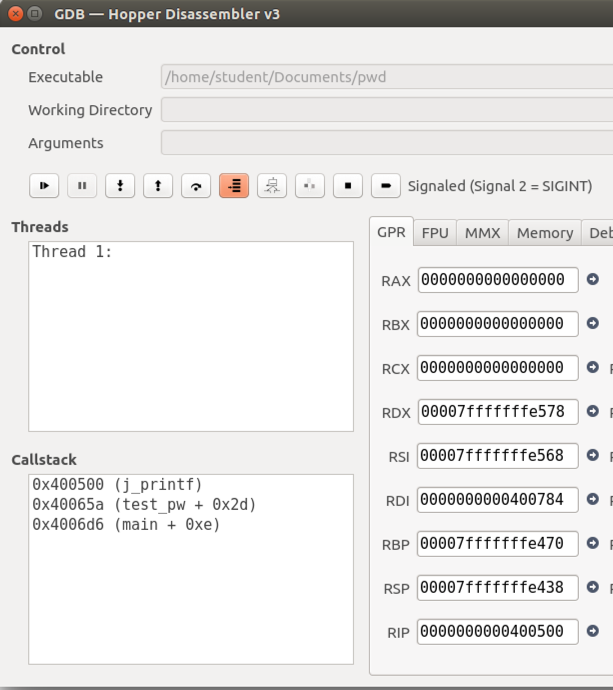Click the continue execution button

pyautogui.click(x=44, y=186)
